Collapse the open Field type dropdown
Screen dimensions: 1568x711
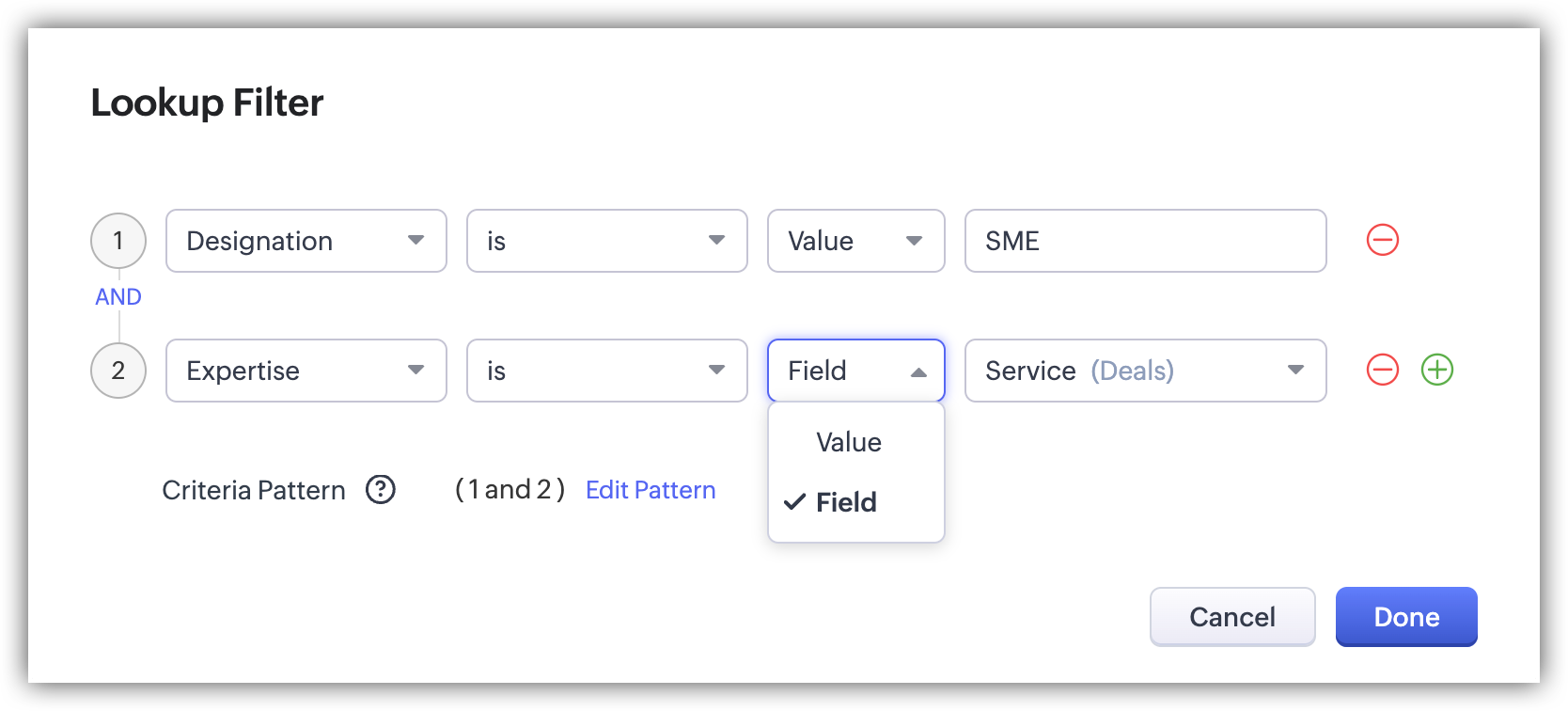855,371
